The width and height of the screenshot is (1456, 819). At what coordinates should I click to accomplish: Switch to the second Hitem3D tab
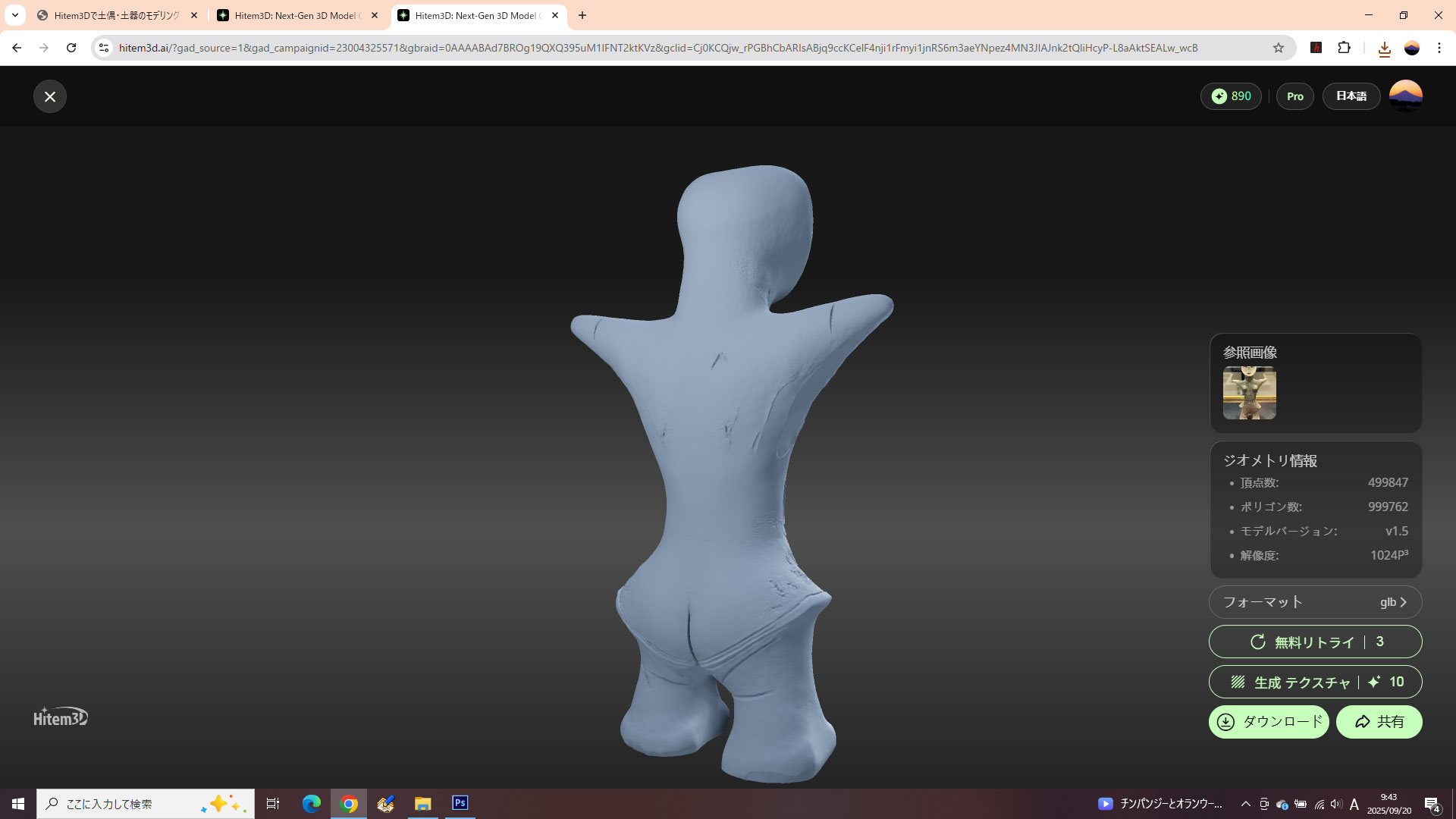[x=297, y=15]
